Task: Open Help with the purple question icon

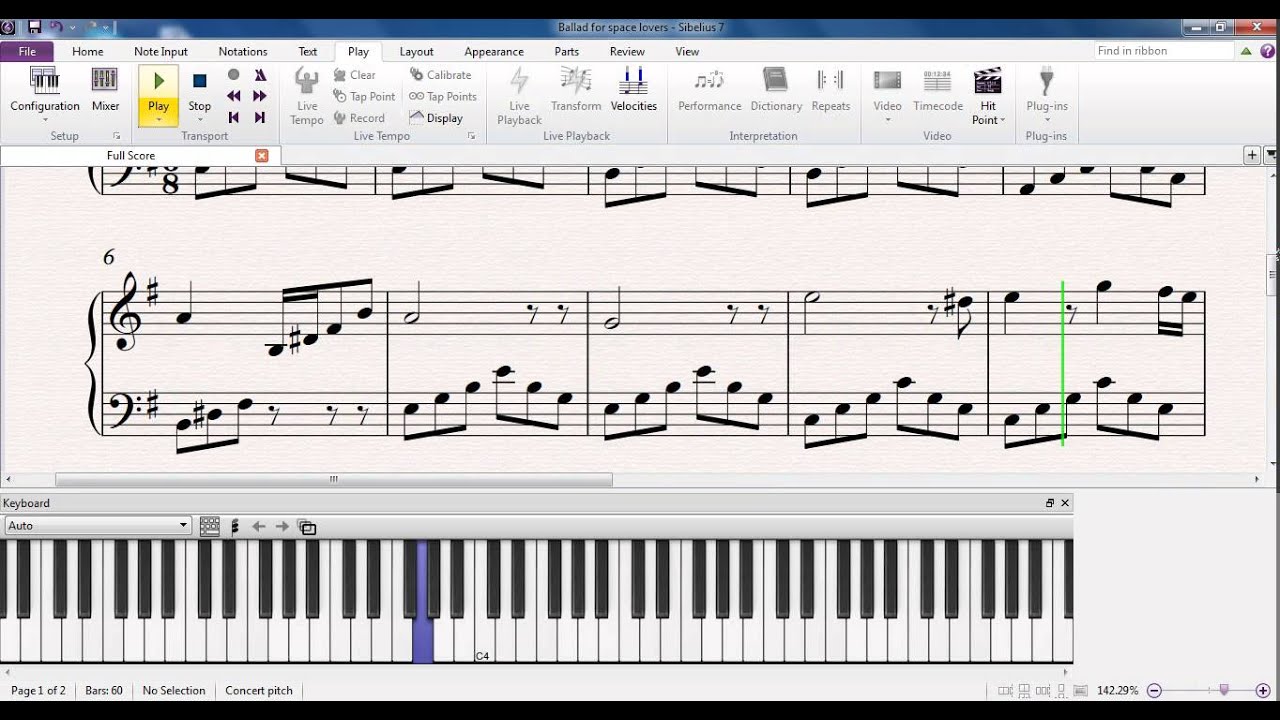Action: point(1266,51)
